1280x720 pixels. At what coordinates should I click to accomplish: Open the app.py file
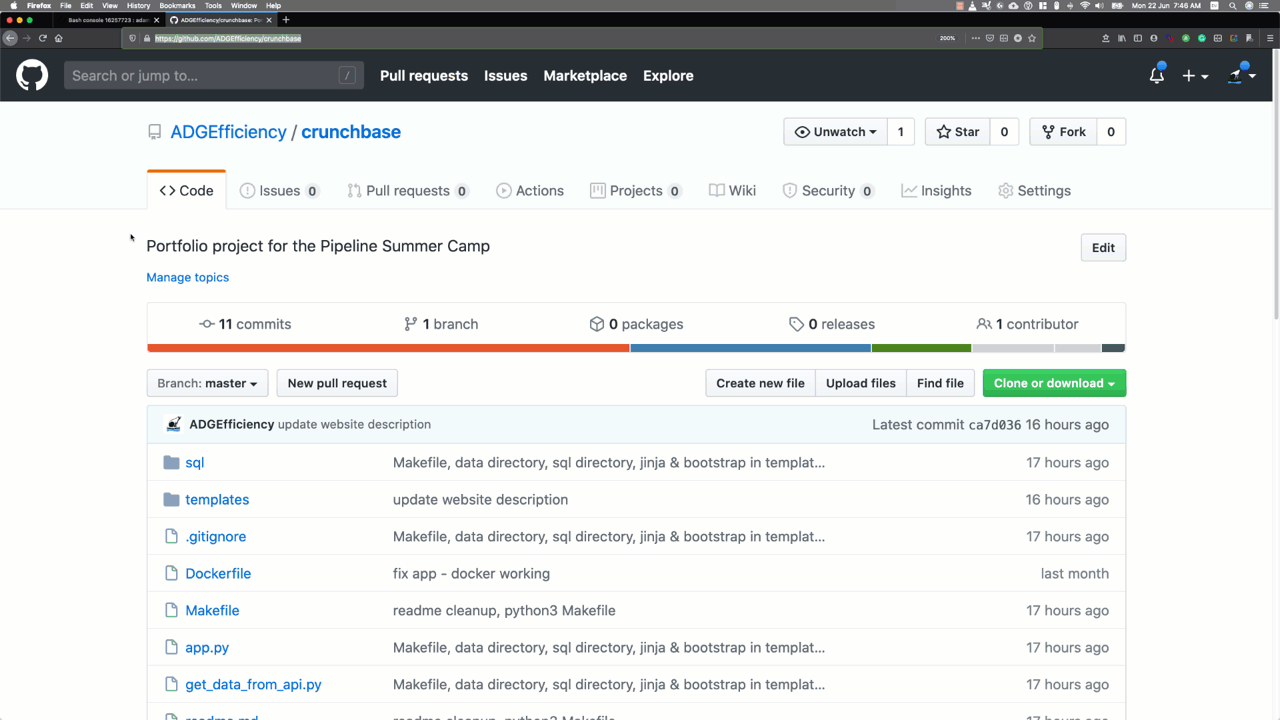[207, 647]
